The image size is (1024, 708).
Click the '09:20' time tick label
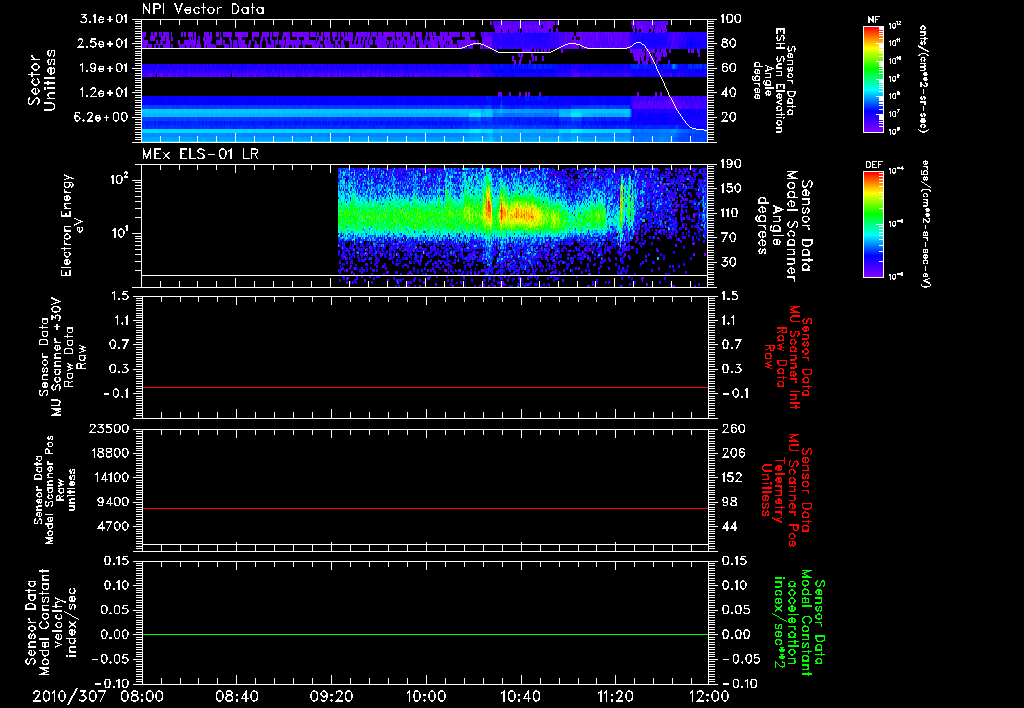(x=331, y=696)
